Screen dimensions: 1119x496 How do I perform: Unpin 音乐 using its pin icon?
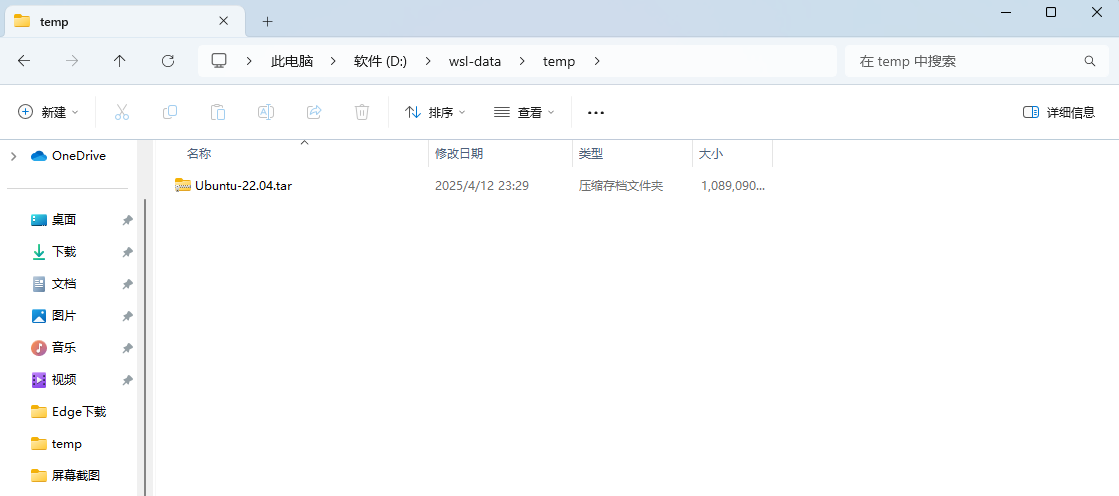127,348
